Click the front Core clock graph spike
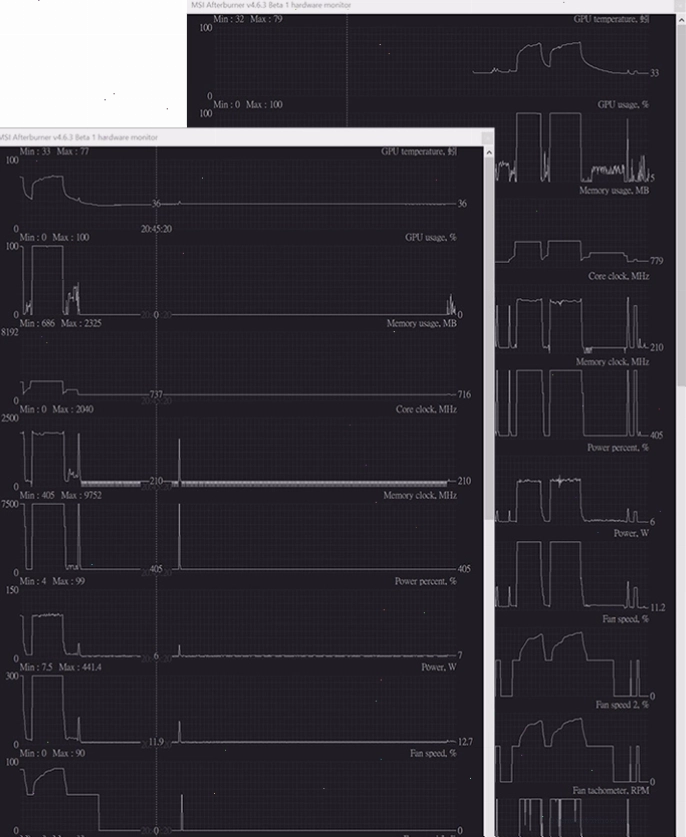This screenshot has height=837, width=686. (x=179, y=462)
